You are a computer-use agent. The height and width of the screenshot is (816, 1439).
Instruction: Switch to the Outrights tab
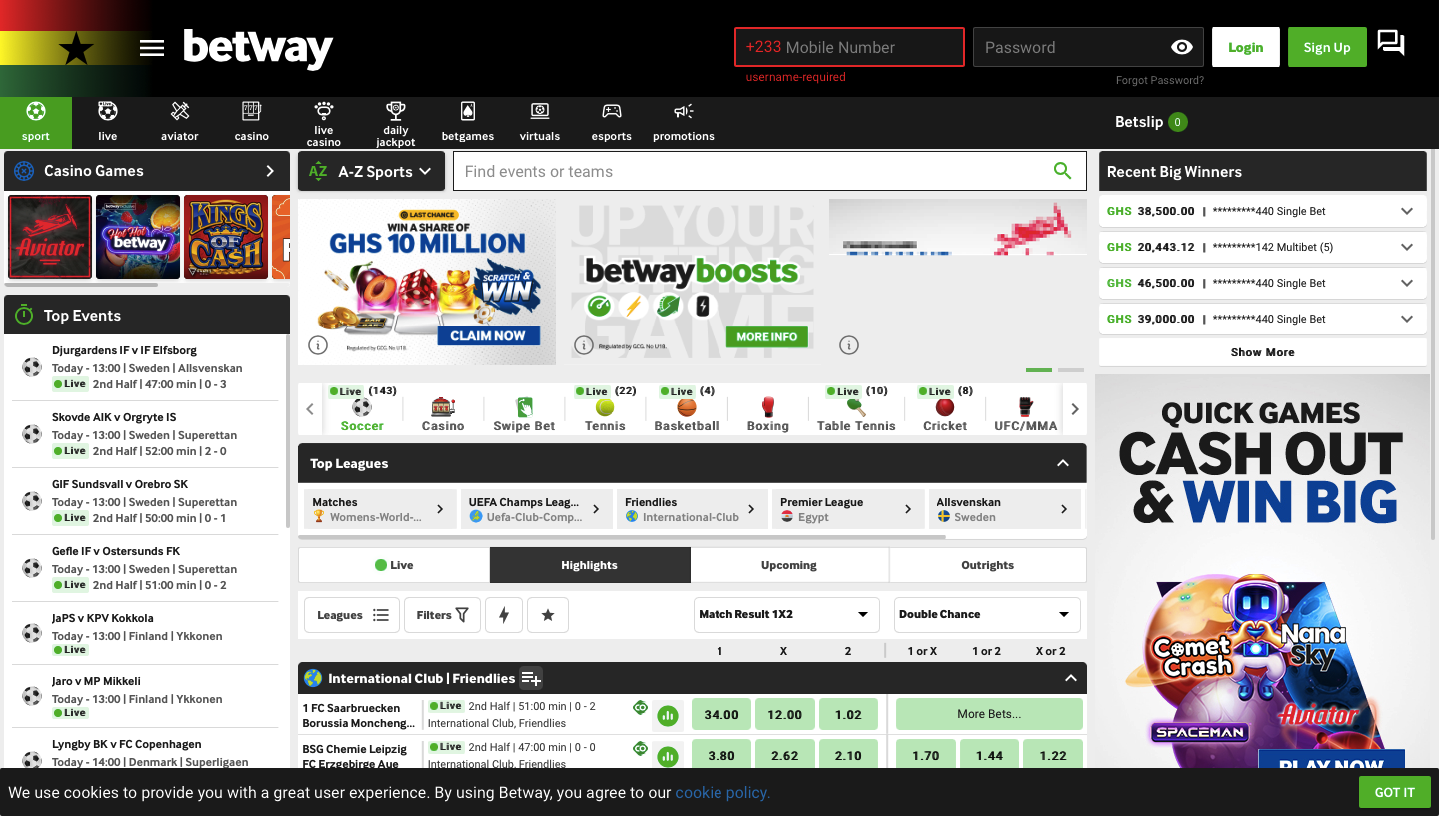pos(988,565)
